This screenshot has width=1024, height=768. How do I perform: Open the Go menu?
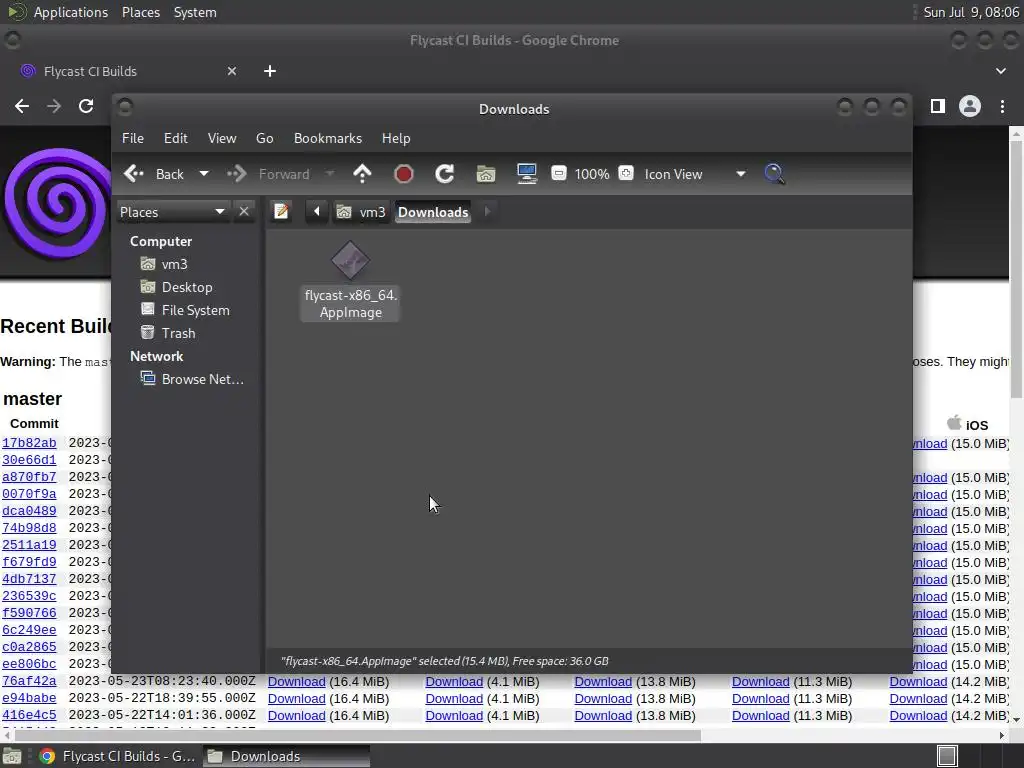click(x=264, y=138)
